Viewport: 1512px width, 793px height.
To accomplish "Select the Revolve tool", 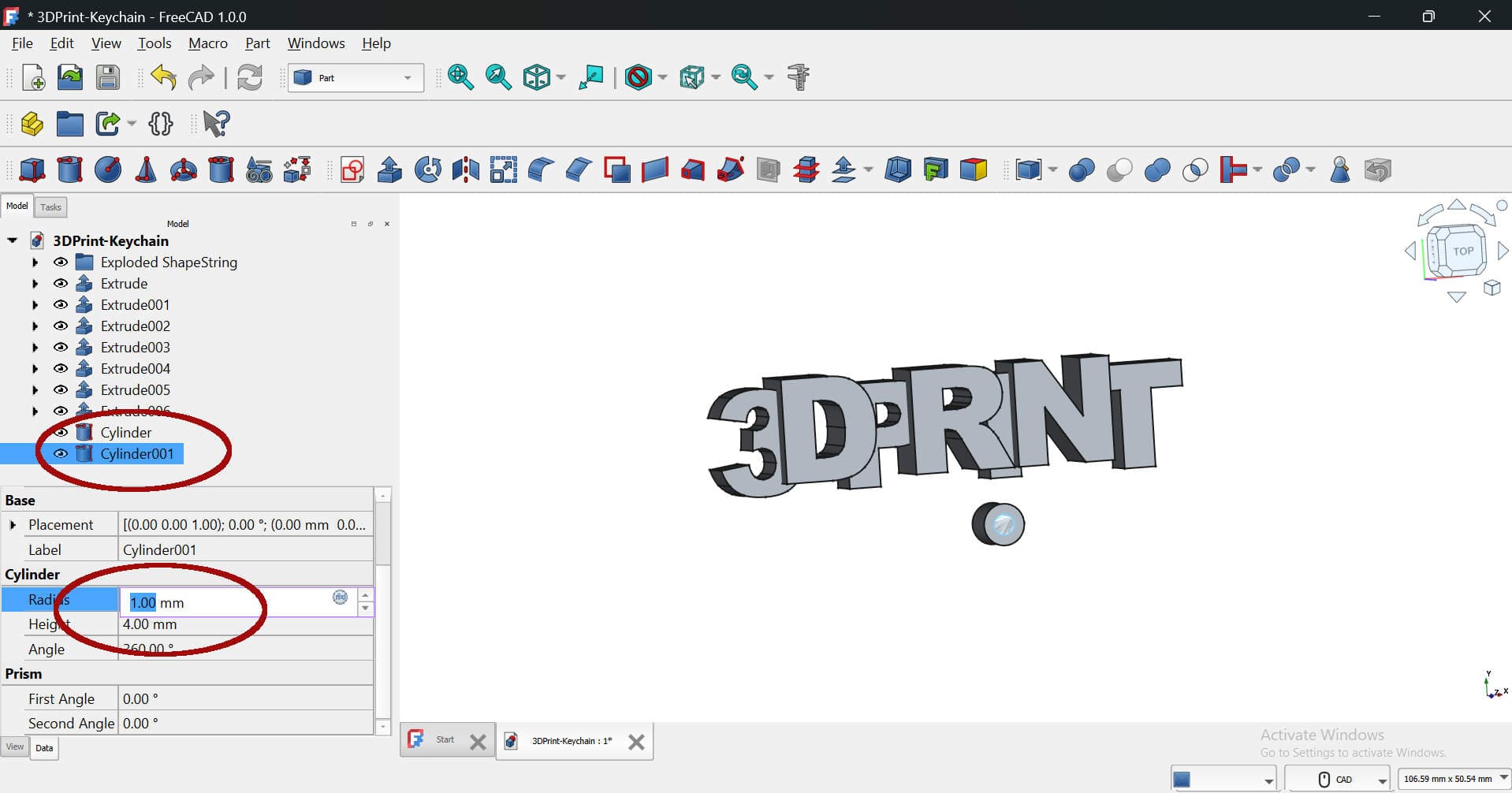I will tap(428, 169).
